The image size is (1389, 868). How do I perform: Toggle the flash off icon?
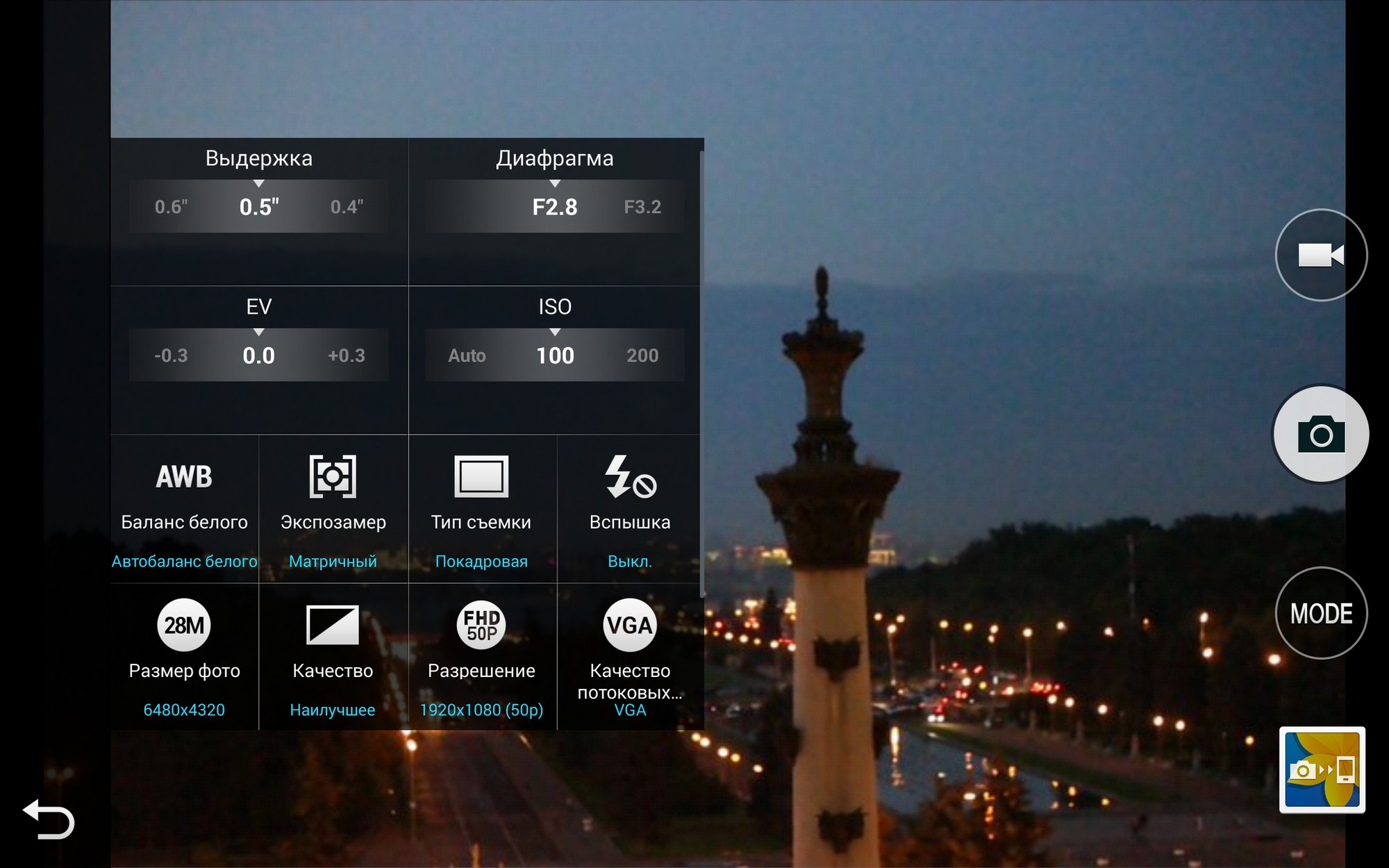point(630,477)
